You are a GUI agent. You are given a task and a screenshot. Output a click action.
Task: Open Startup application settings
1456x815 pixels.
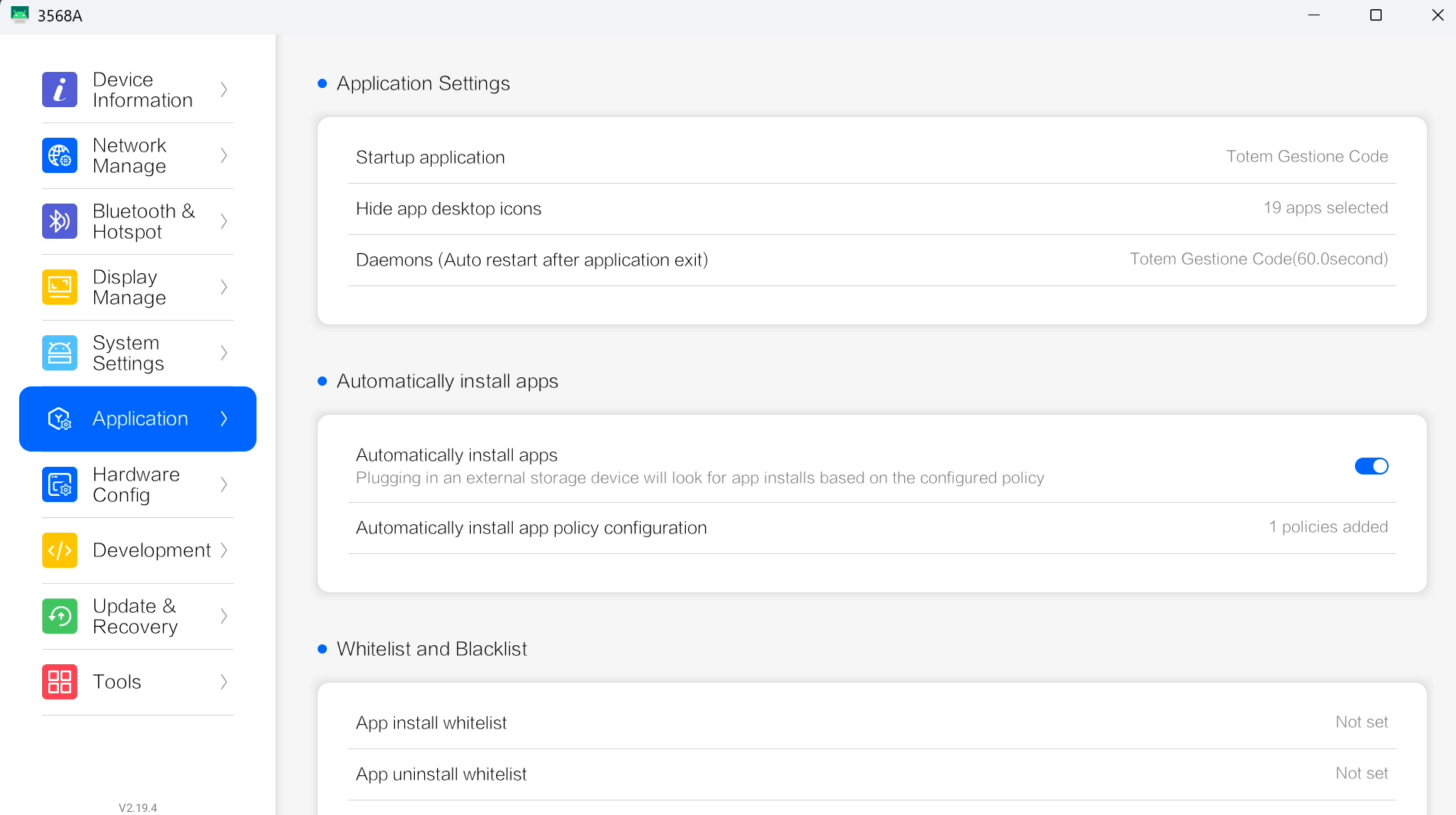[x=871, y=157]
